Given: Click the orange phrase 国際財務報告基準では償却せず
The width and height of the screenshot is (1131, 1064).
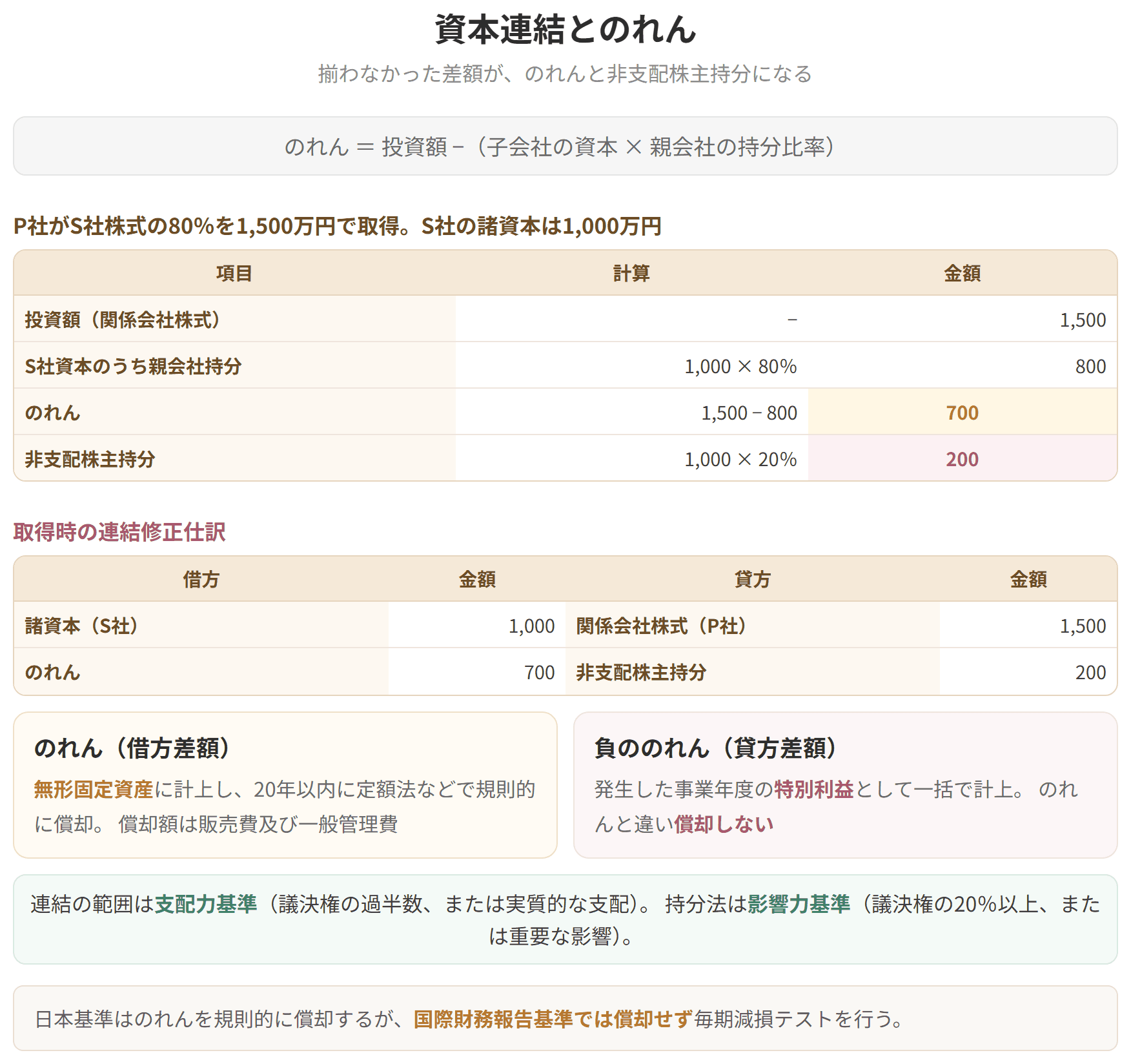Looking at the screenshot, I should (x=553, y=1019).
